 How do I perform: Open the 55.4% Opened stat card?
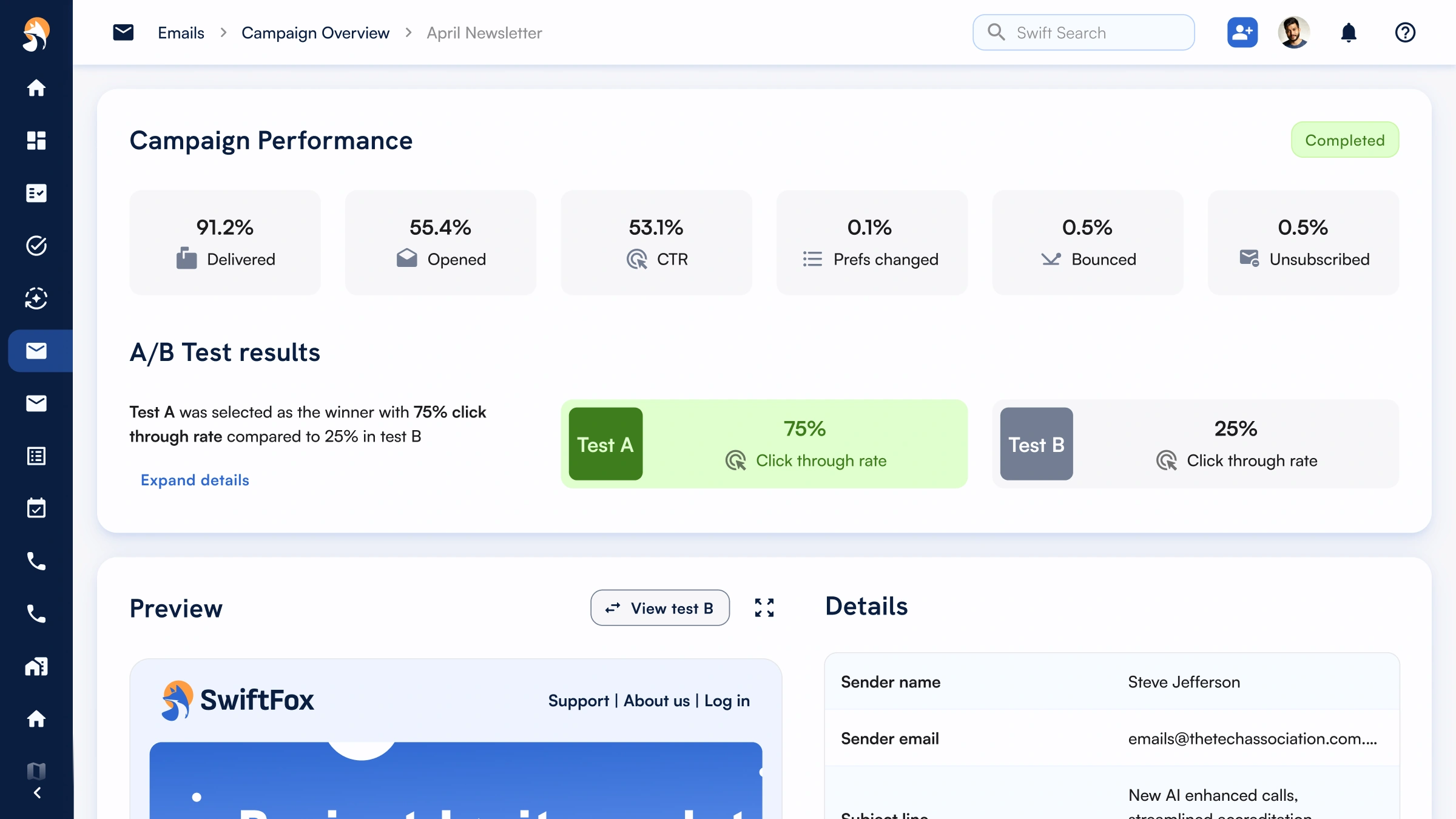(440, 243)
